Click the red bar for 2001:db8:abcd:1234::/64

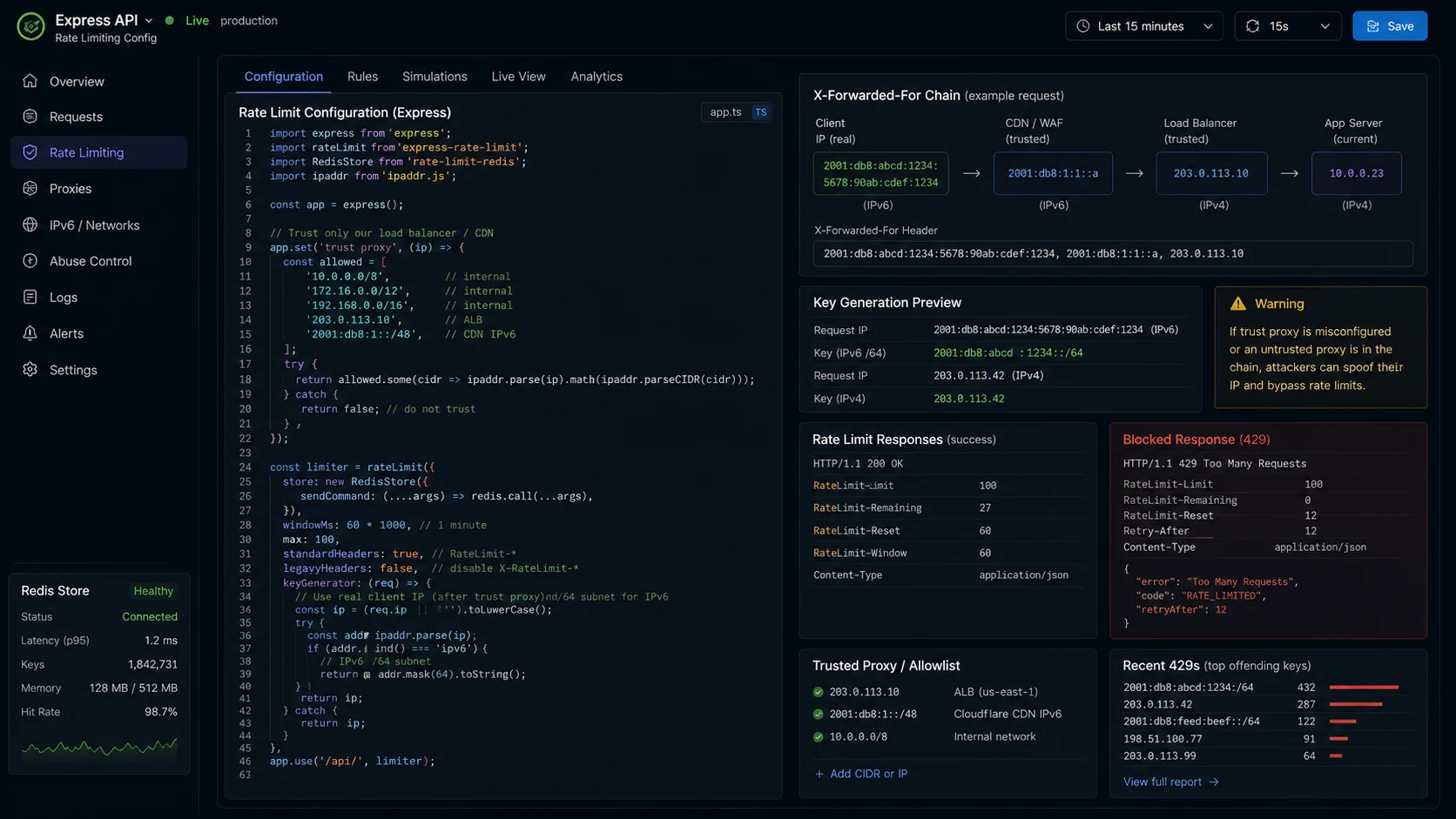coord(1364,688)
